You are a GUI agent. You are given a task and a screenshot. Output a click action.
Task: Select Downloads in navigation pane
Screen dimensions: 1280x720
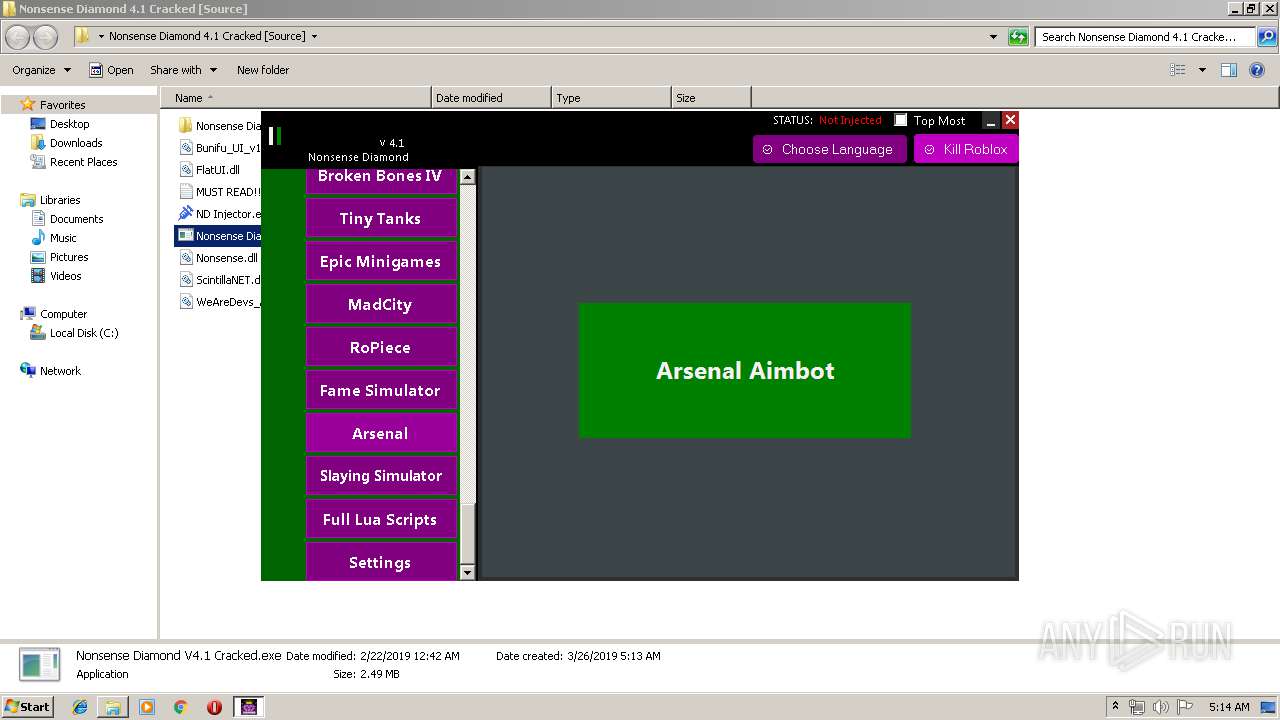[76, 143]
